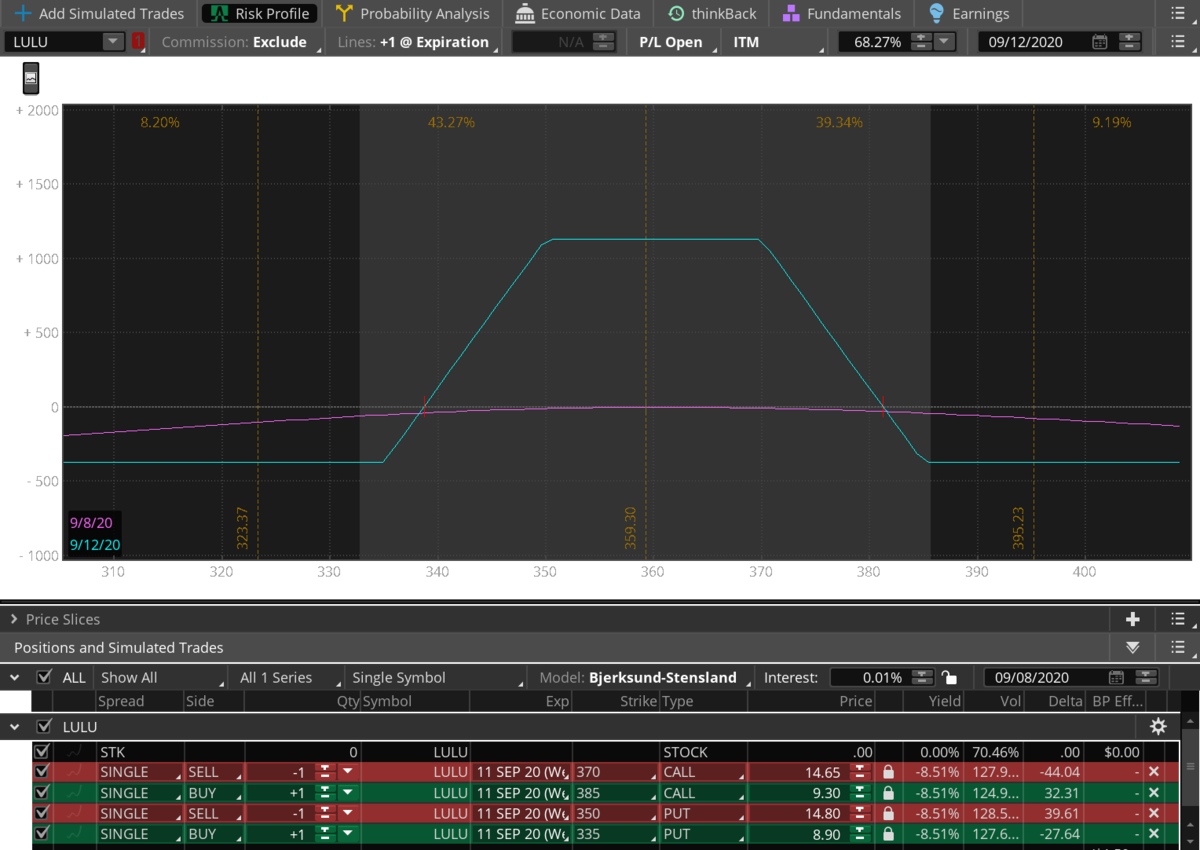Open Add Simulated Trades
This screenshot has height=850, width=1200.
click(x=100, y=14)
